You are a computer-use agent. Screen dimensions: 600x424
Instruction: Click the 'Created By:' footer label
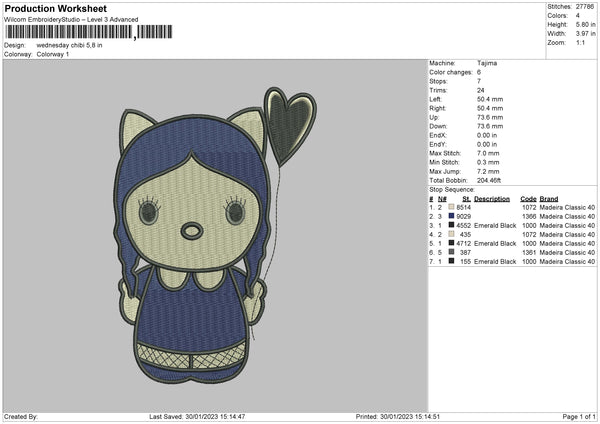(x=21, y=417)
